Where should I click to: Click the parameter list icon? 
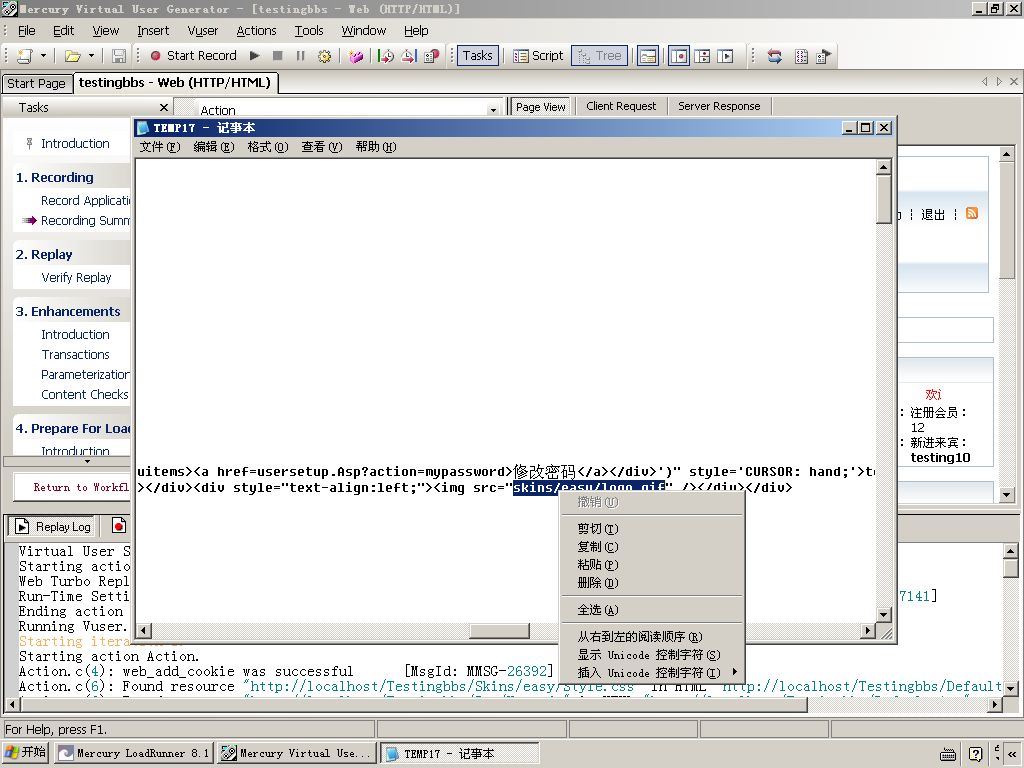pos(801,56)
